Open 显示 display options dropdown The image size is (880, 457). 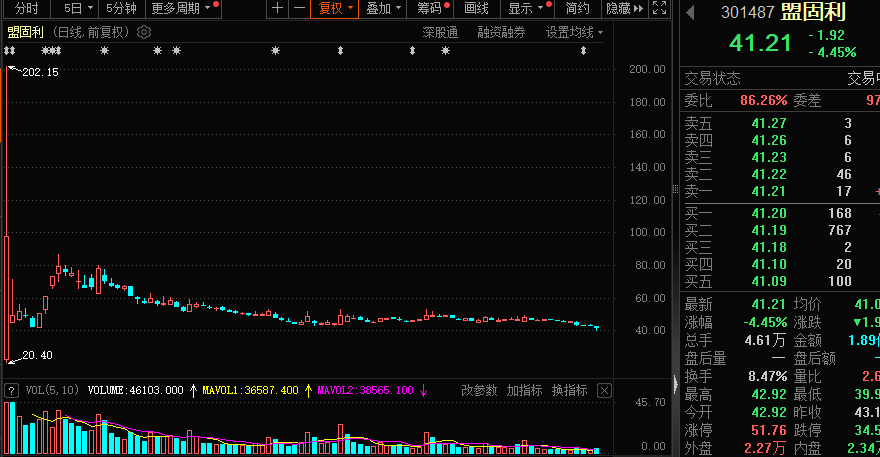coord(526,8)
